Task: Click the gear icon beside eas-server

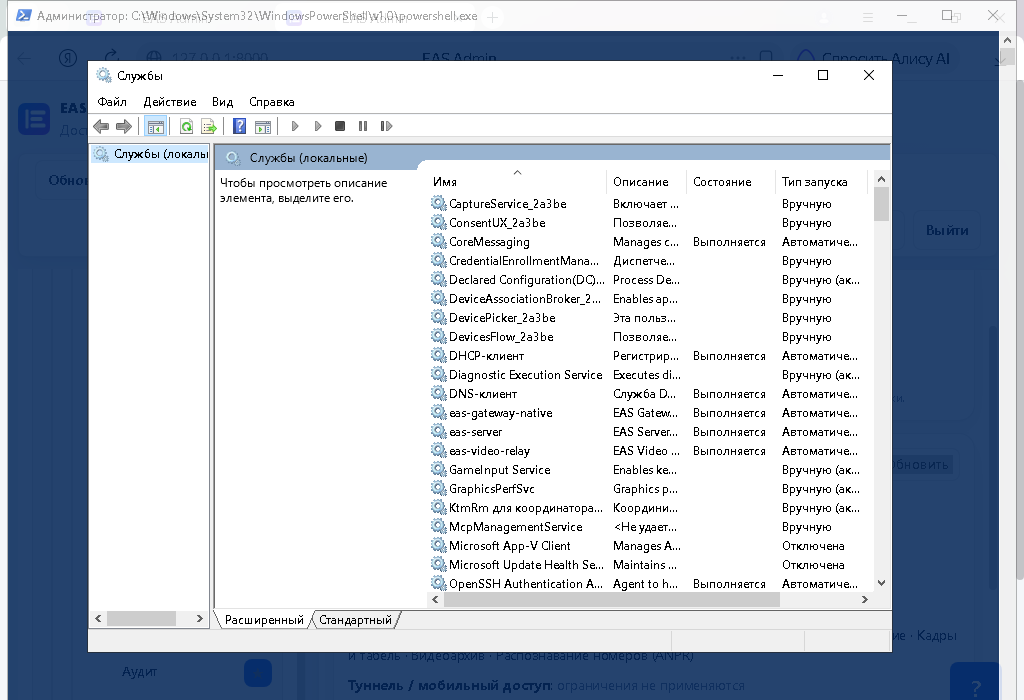Action: pyautogui.click(x=438, y=431)
